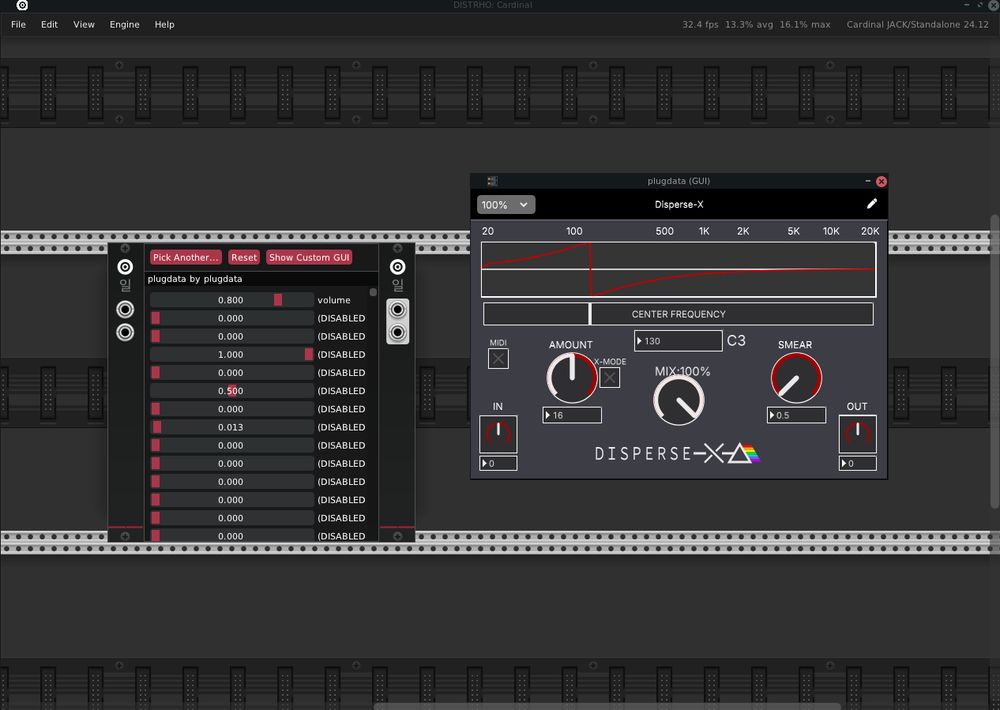The height and width of the screenshot is (710, 1000).
Task: Click the disabled parameter slider at 1.000
Action: click(232, 354)
